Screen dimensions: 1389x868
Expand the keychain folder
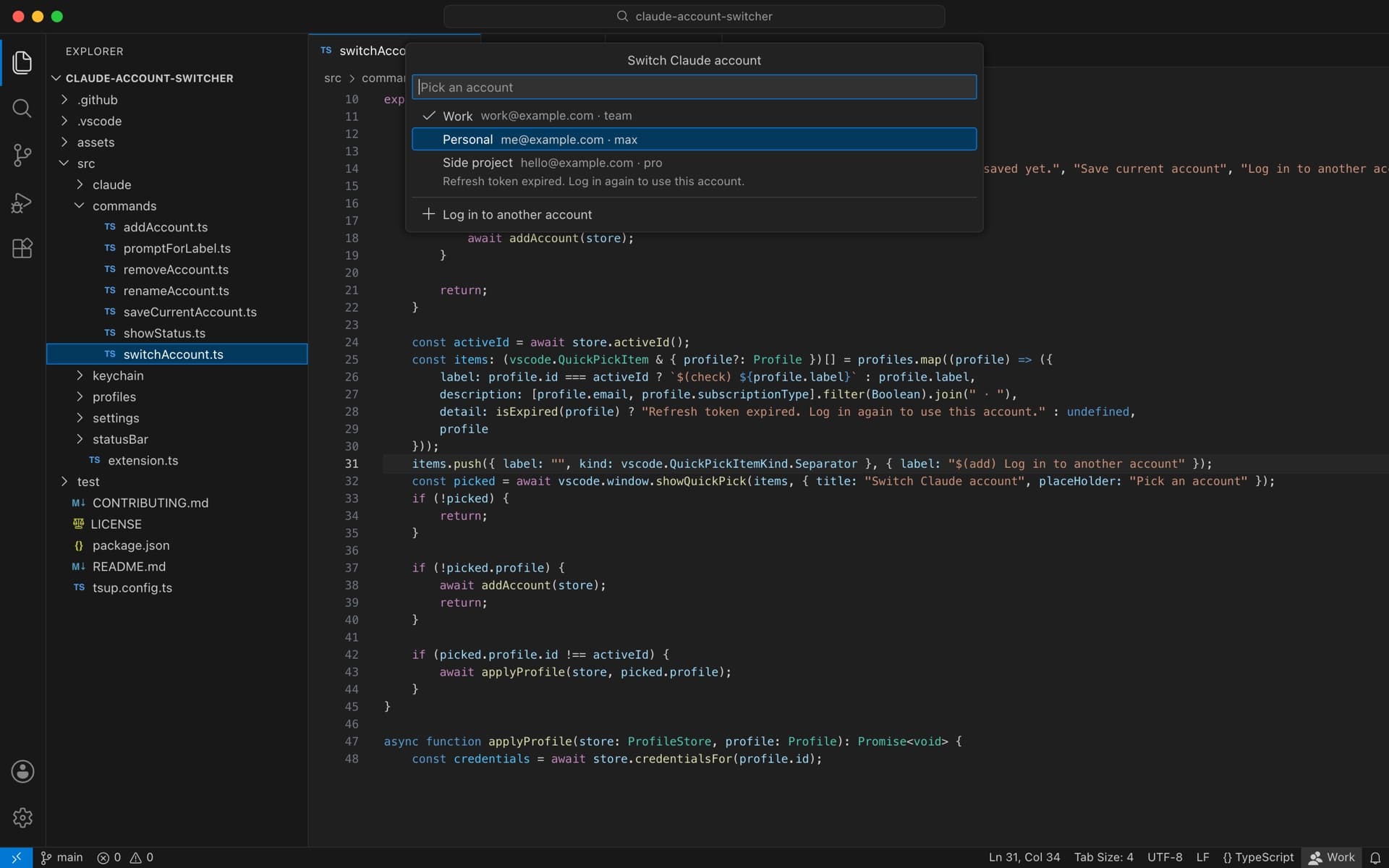pos(177,375)
